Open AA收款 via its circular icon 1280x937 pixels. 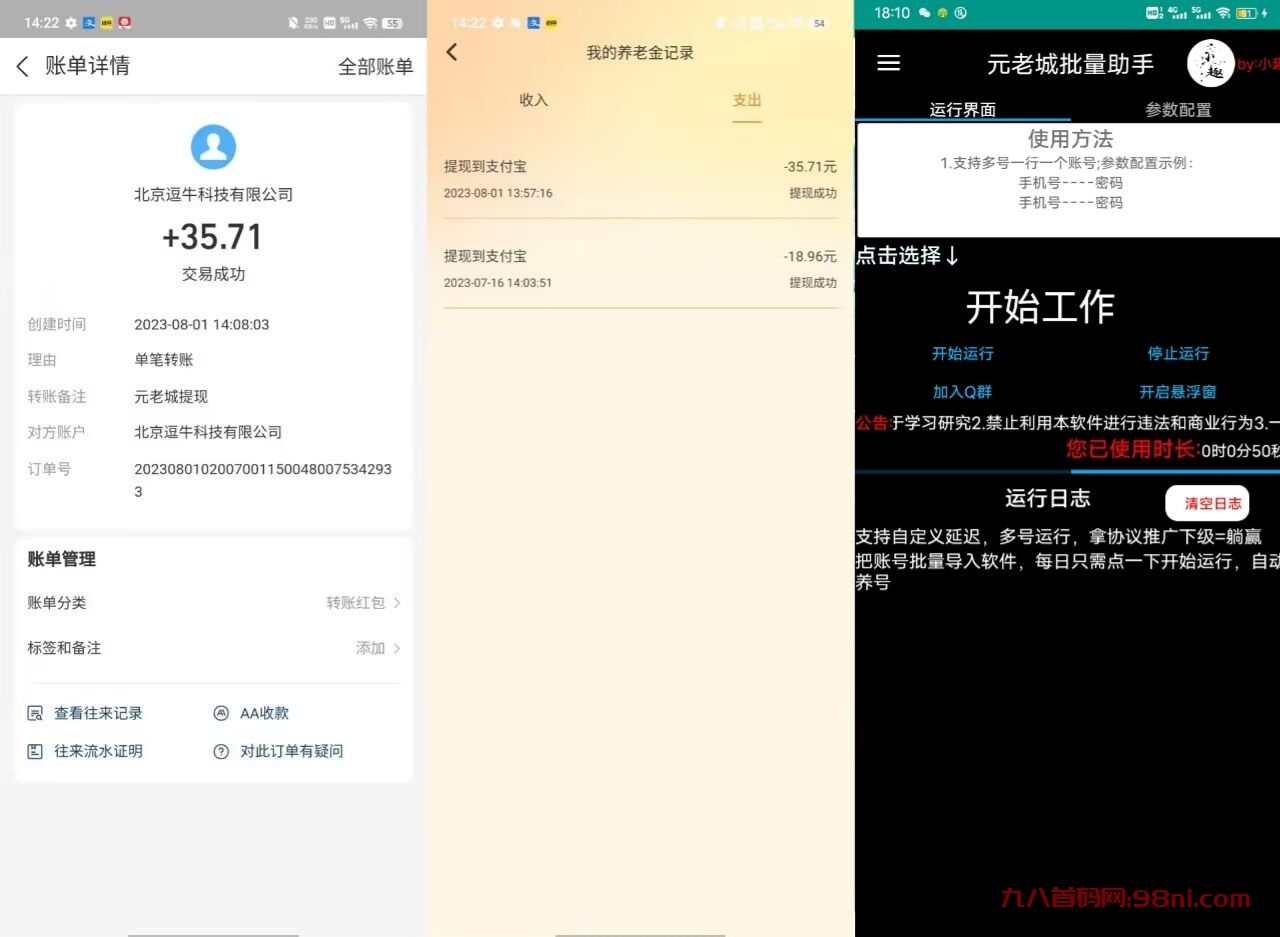coord(221,713)
